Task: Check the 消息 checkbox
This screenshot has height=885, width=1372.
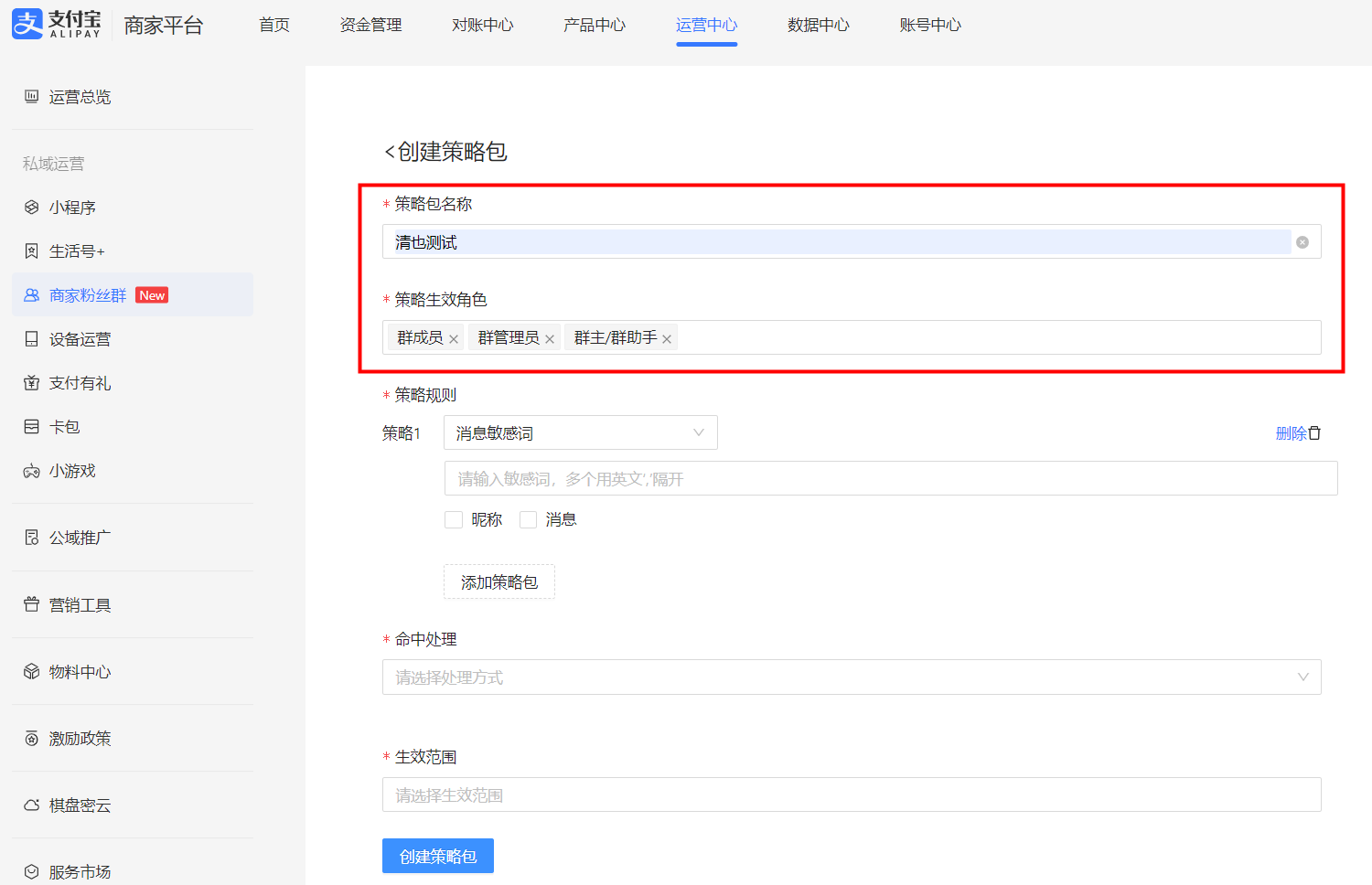Action: pyautogui.click(x=528, y=519)
